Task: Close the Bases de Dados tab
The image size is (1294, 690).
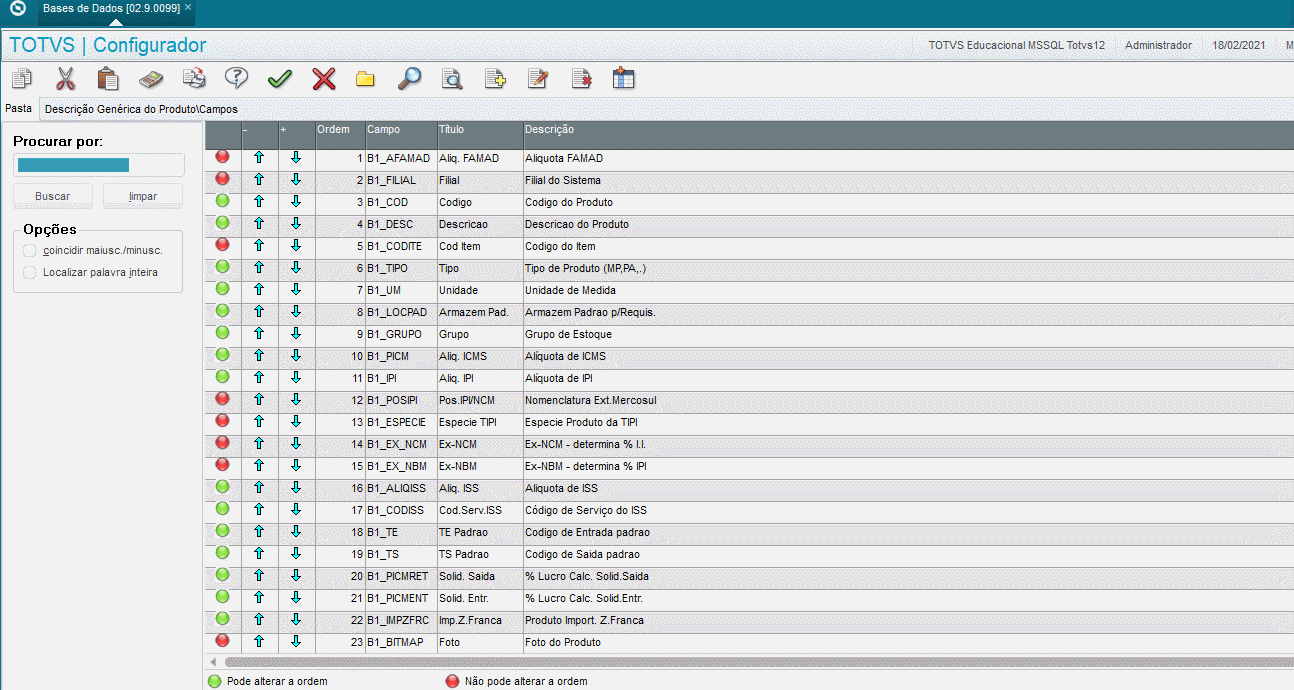Action: tap(188, 8)
